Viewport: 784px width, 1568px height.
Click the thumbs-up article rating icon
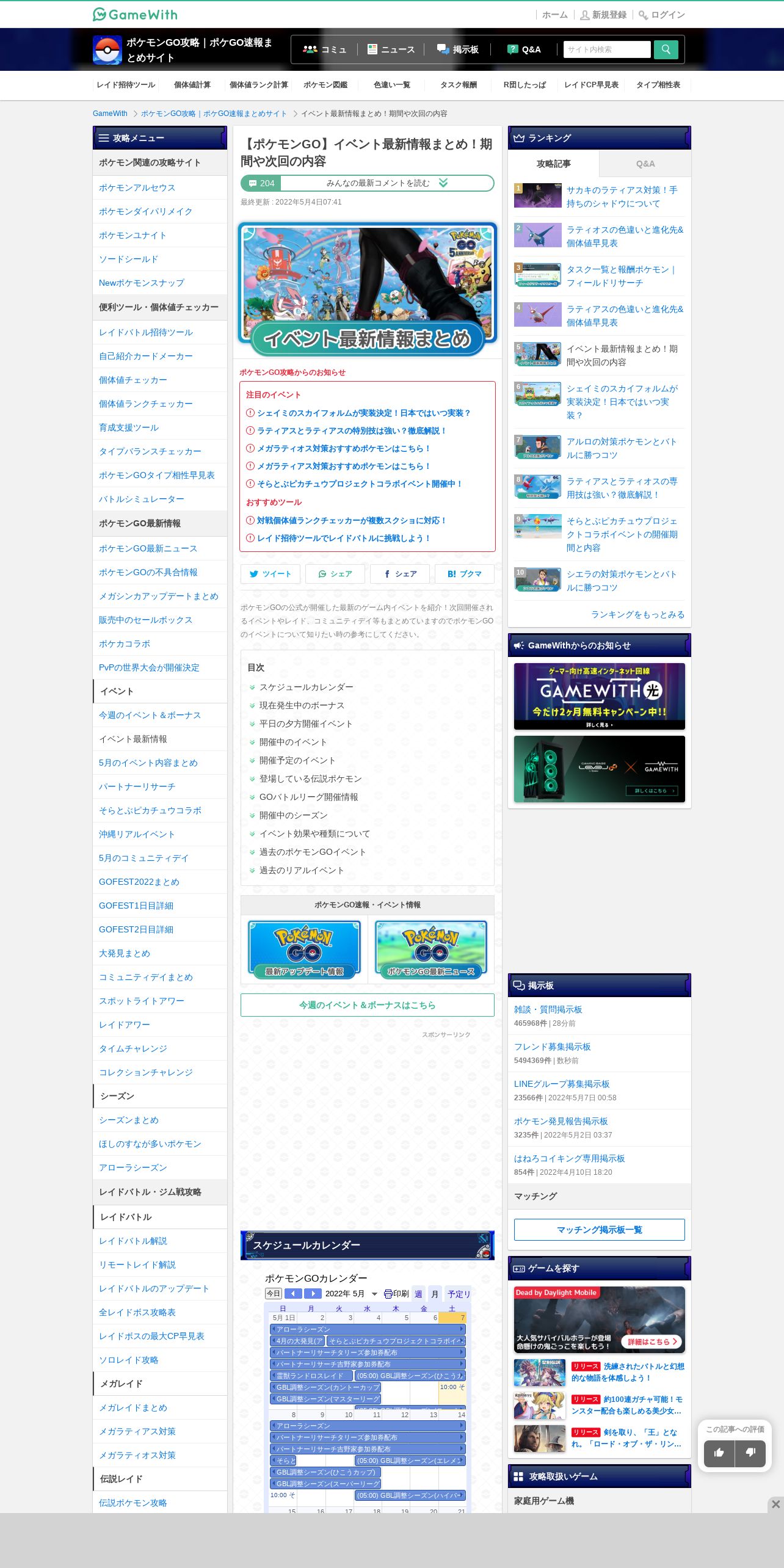719,1453
